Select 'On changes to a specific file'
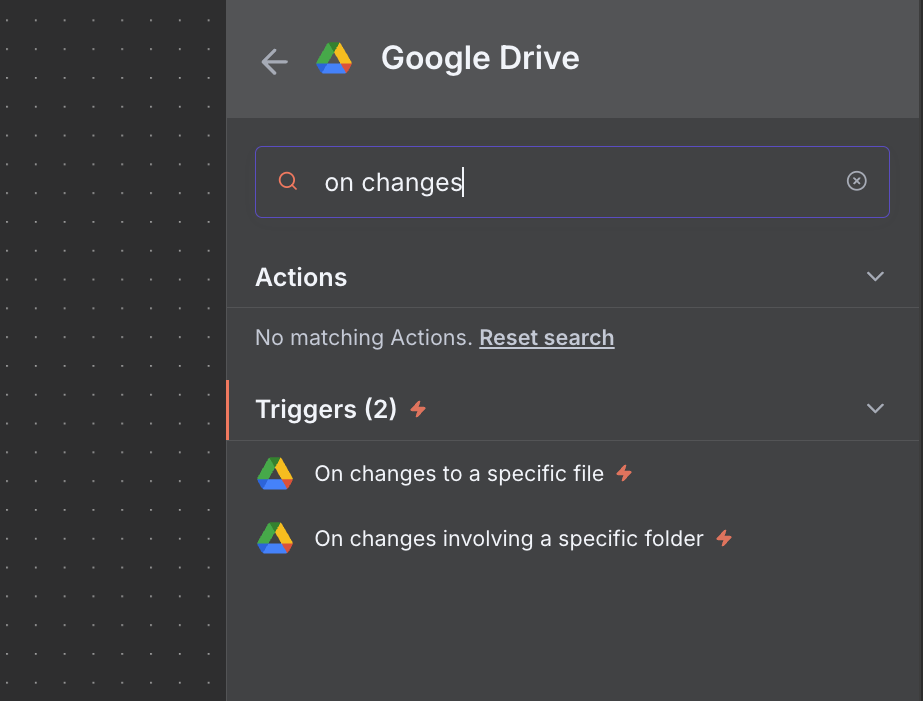The width and height of the screenshot is (923, 701). coord(459,474)
